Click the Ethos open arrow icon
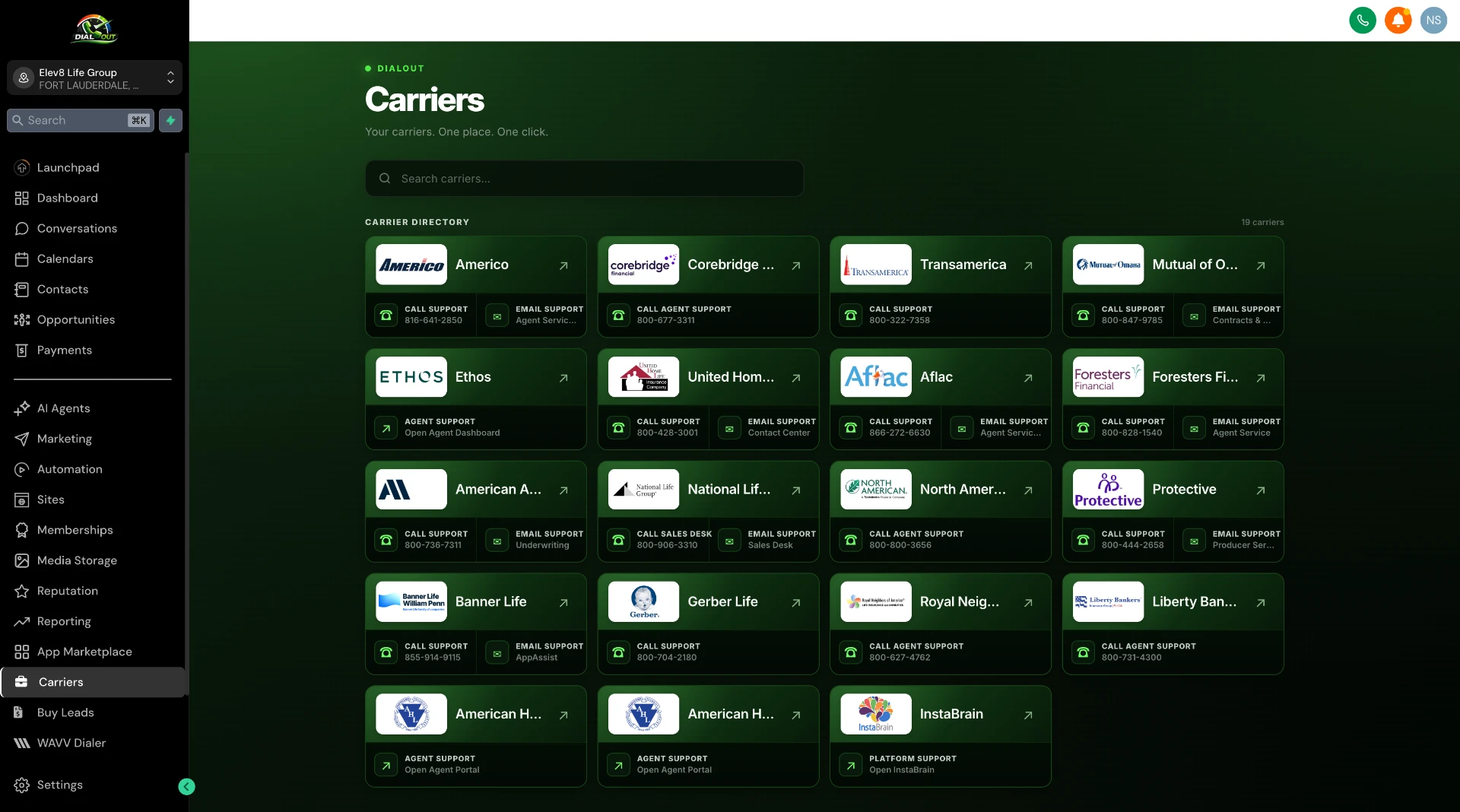The image size is (1460, 812). 563,378
